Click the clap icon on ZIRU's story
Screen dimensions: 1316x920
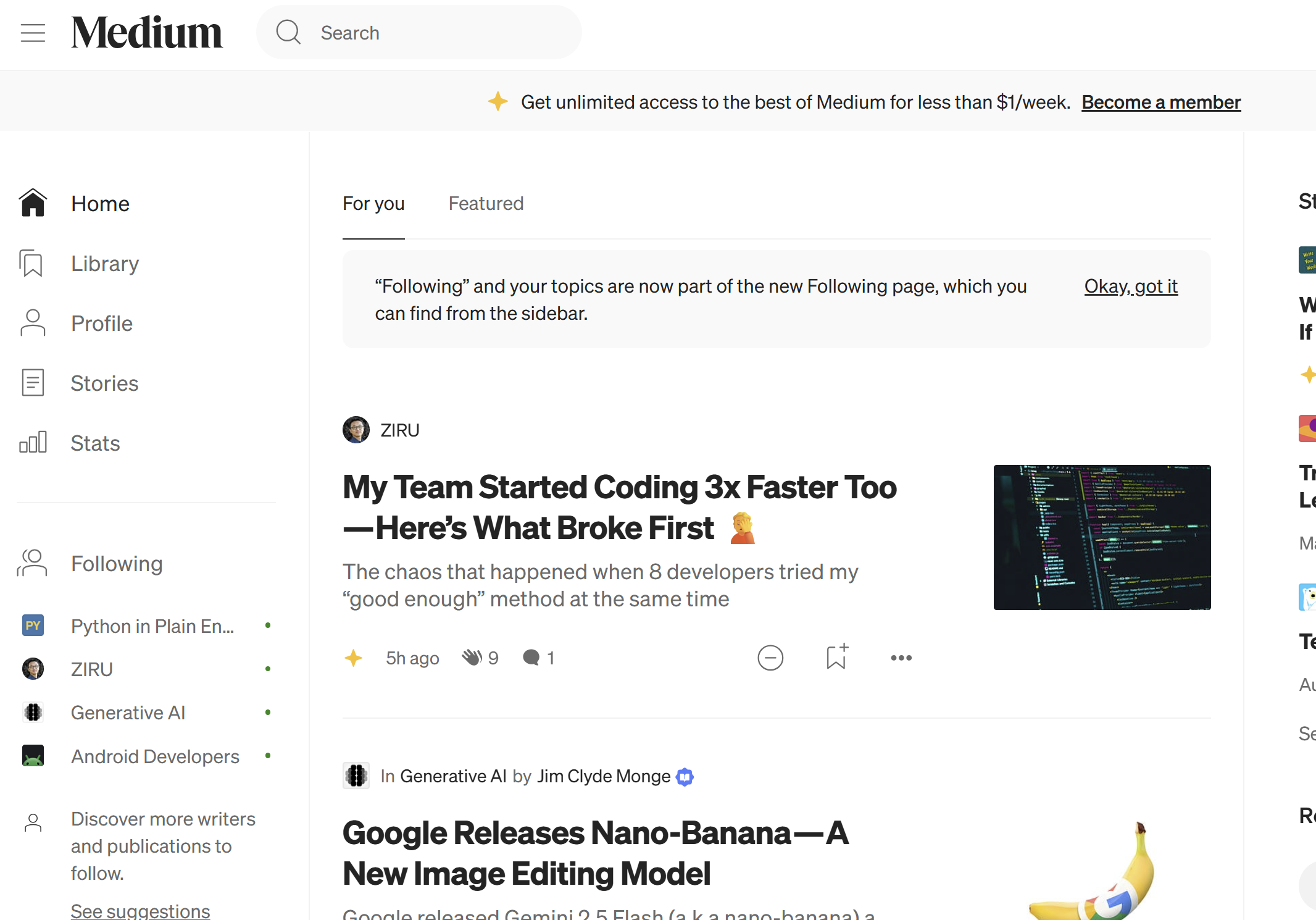pos(472,658)
